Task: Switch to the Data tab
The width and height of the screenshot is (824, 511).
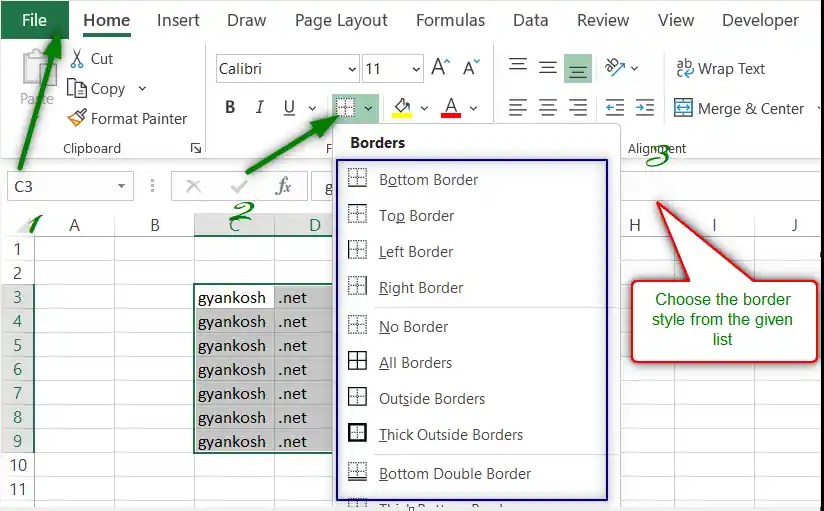Action: pos(530,20)
